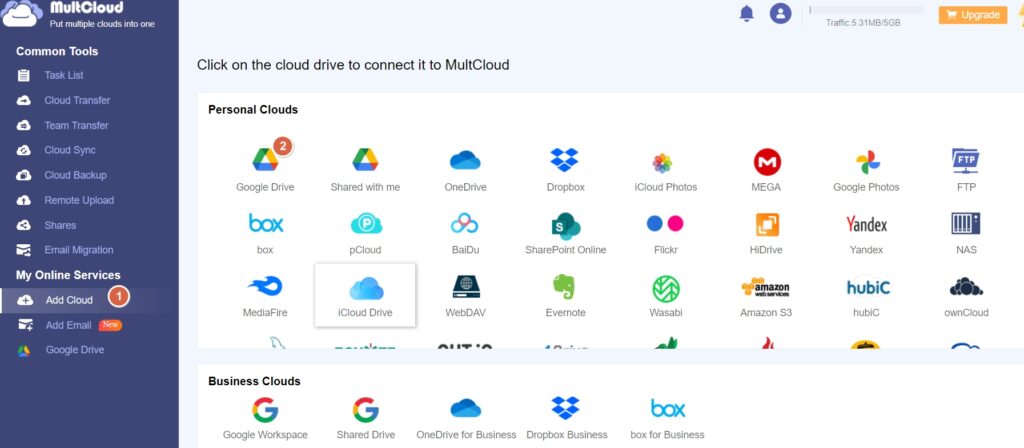Viewport: 1024px width, 448px height.
Task: Click the Upgrade button
Action: point(972,15)
